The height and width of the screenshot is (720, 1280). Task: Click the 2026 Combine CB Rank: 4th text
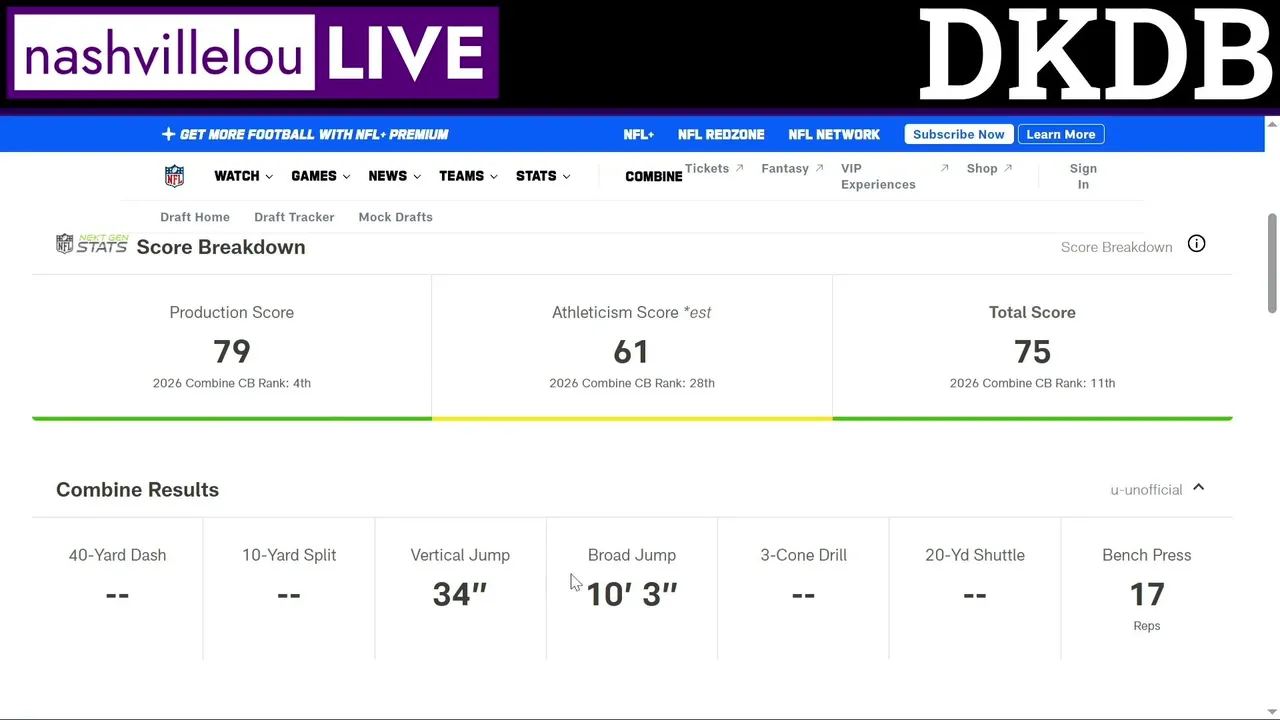[x=232, y=383]
